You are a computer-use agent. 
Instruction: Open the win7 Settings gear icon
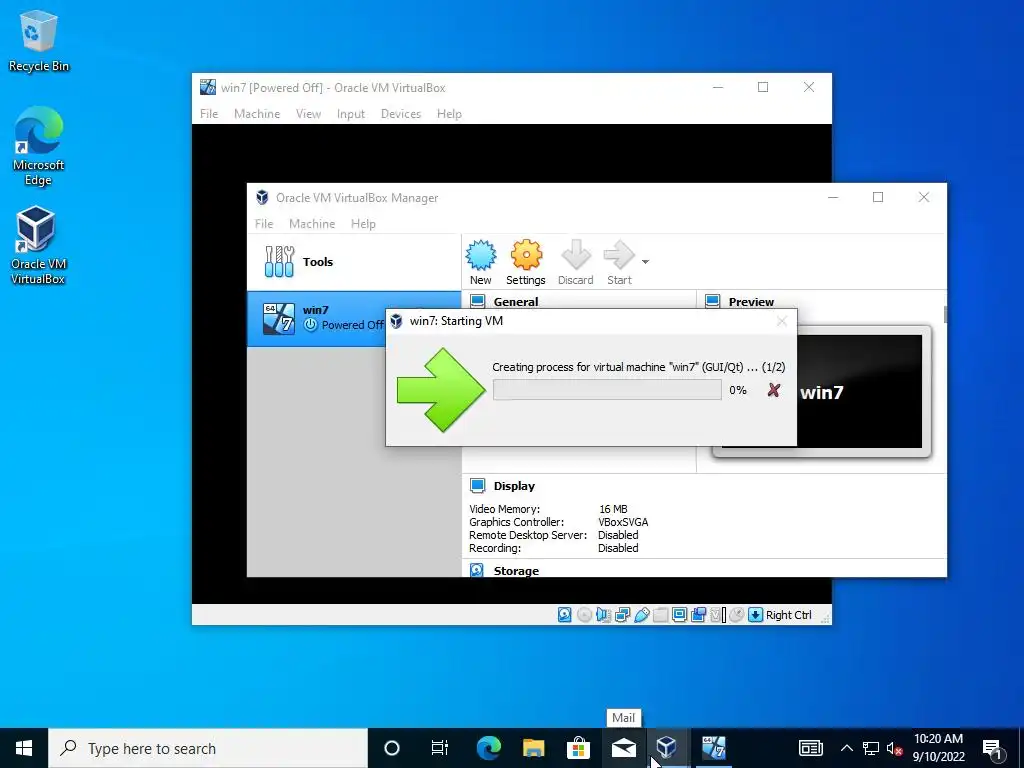526,255
